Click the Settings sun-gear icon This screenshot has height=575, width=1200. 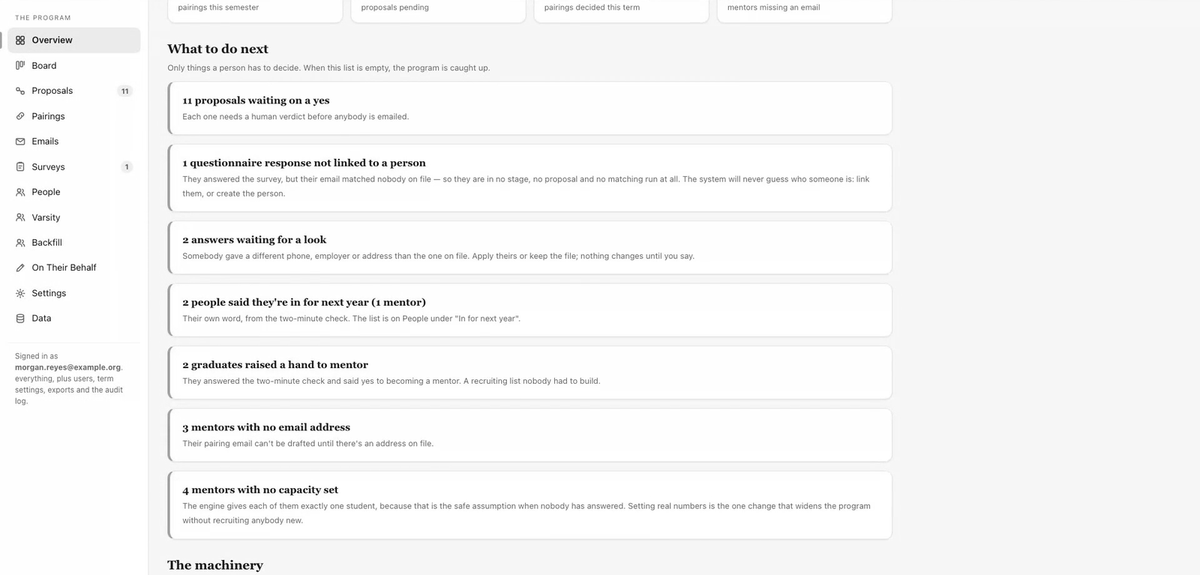(20, 294)
